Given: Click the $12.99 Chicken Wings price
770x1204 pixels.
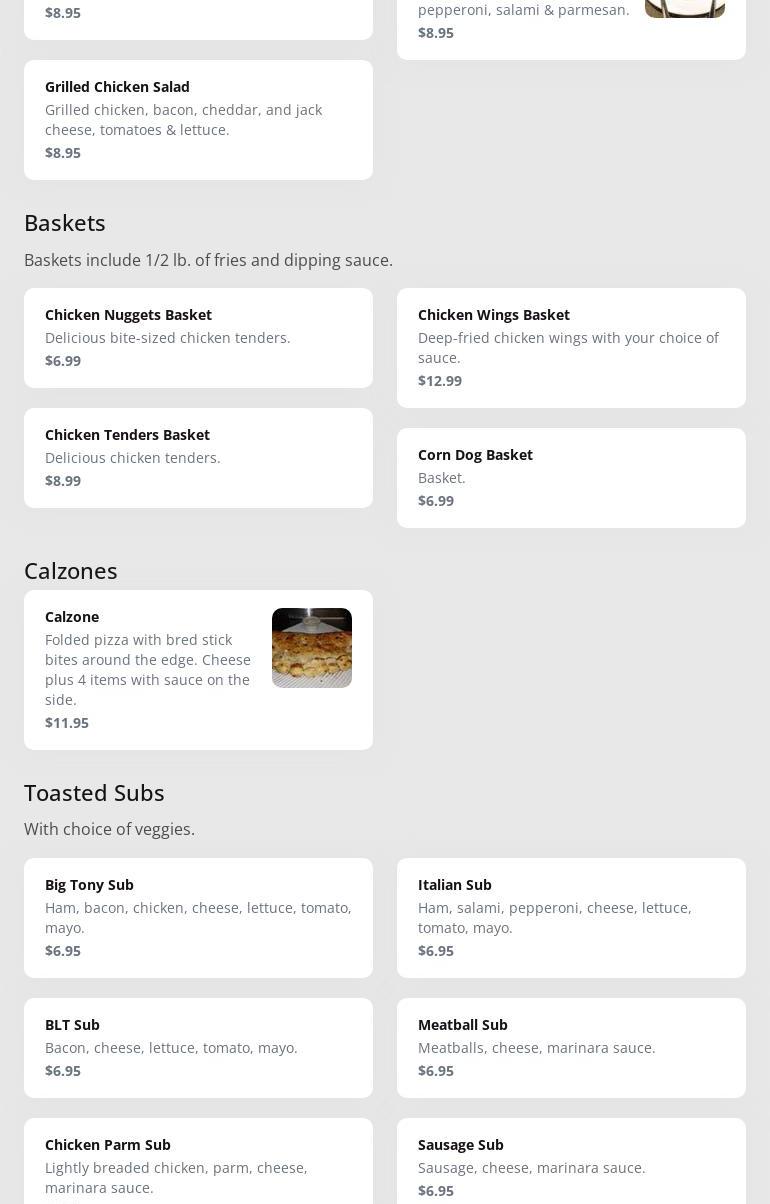Looking at the screenshot, I should 440,381.
